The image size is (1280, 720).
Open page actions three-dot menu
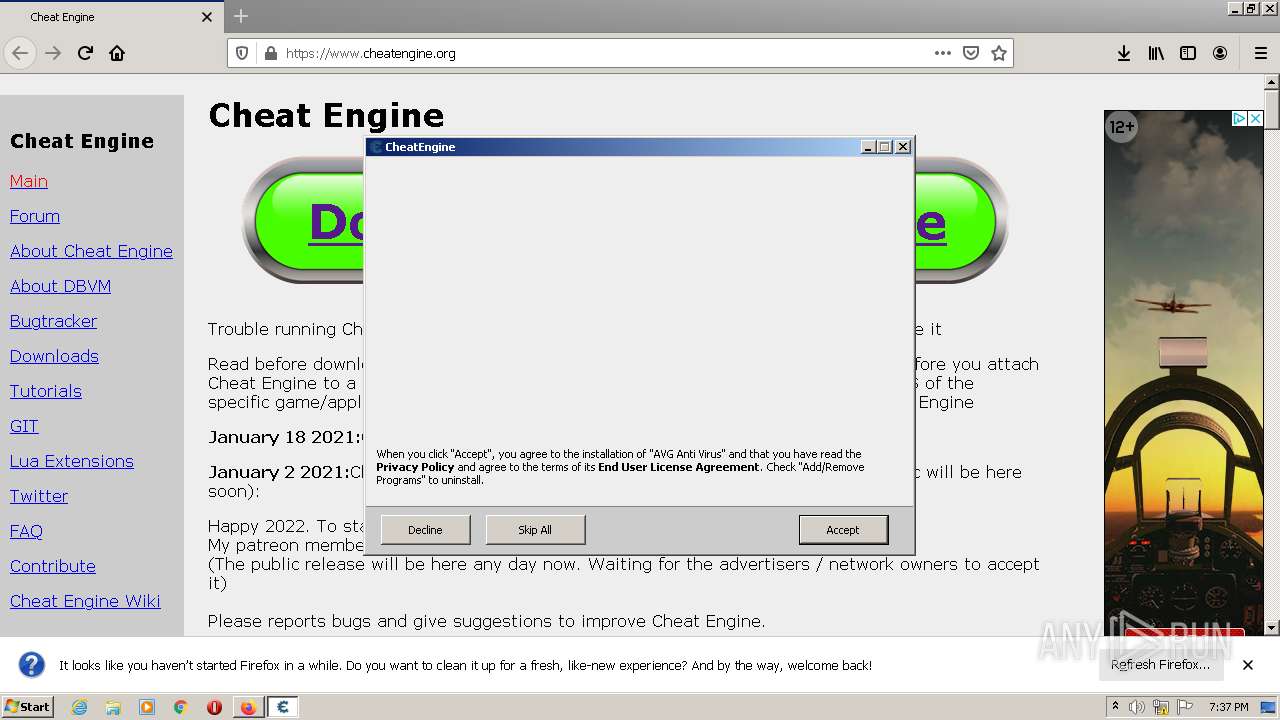943,53
